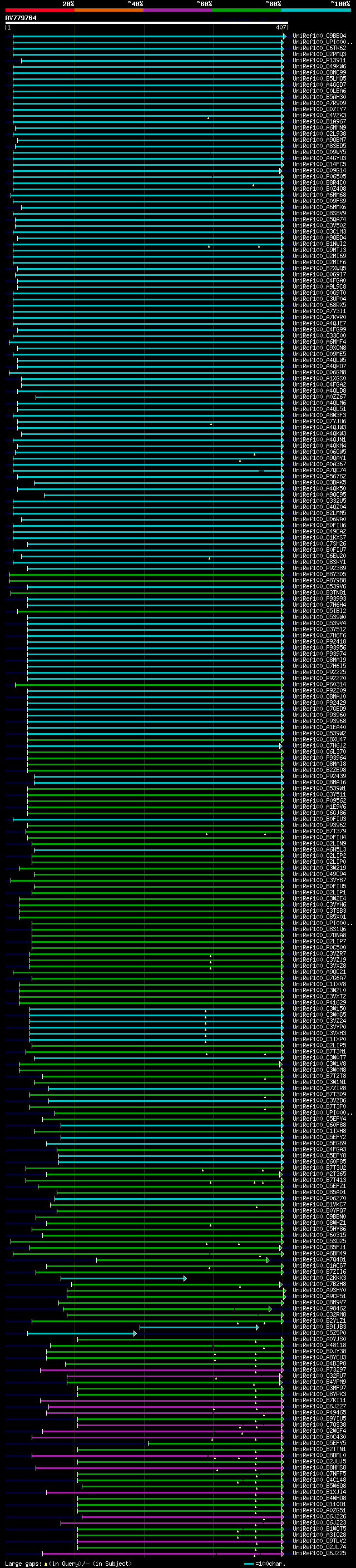
Task: Open hit UniRef100_Q2LIP2
Action: [319, 856]
